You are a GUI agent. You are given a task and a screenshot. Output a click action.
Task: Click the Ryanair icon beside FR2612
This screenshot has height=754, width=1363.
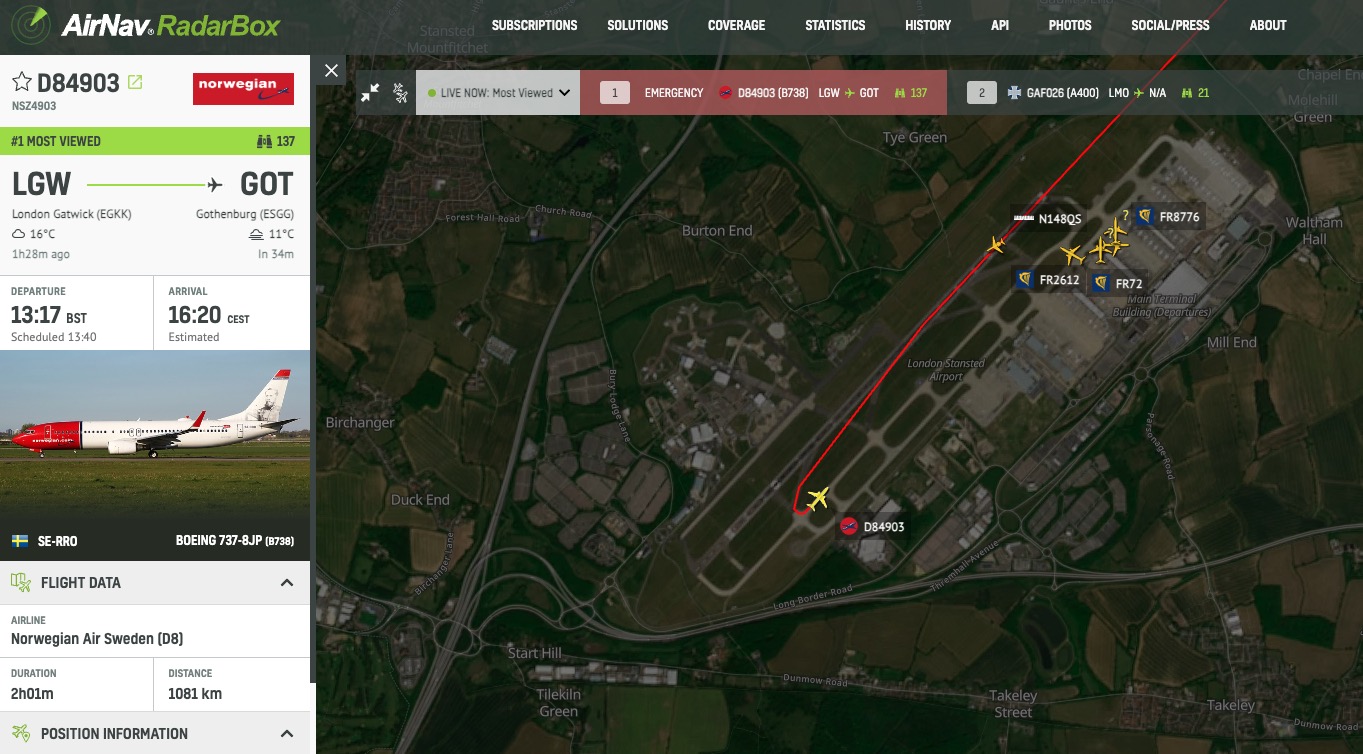pyautogui.click(x=1025, y=279)
